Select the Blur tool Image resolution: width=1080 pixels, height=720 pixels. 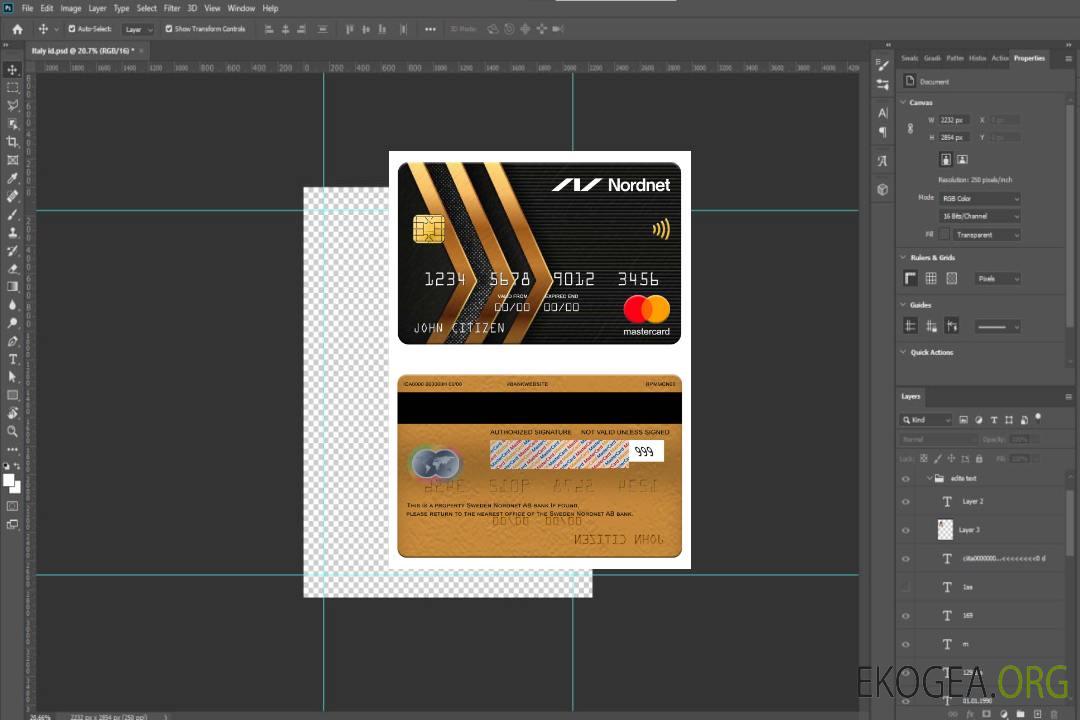[x=12, y=305]
